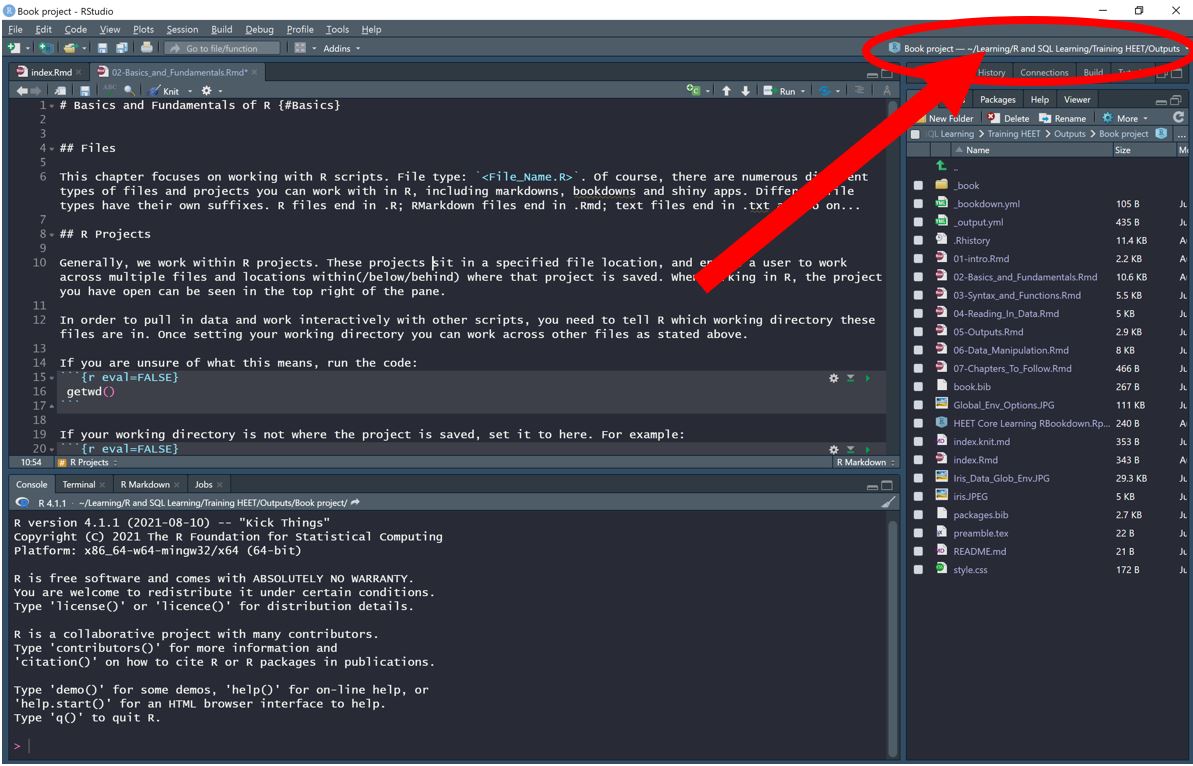This screenshot has height=766, width=1193.
Task: Click the Delete button in the Files pane
Action: 1009,118
